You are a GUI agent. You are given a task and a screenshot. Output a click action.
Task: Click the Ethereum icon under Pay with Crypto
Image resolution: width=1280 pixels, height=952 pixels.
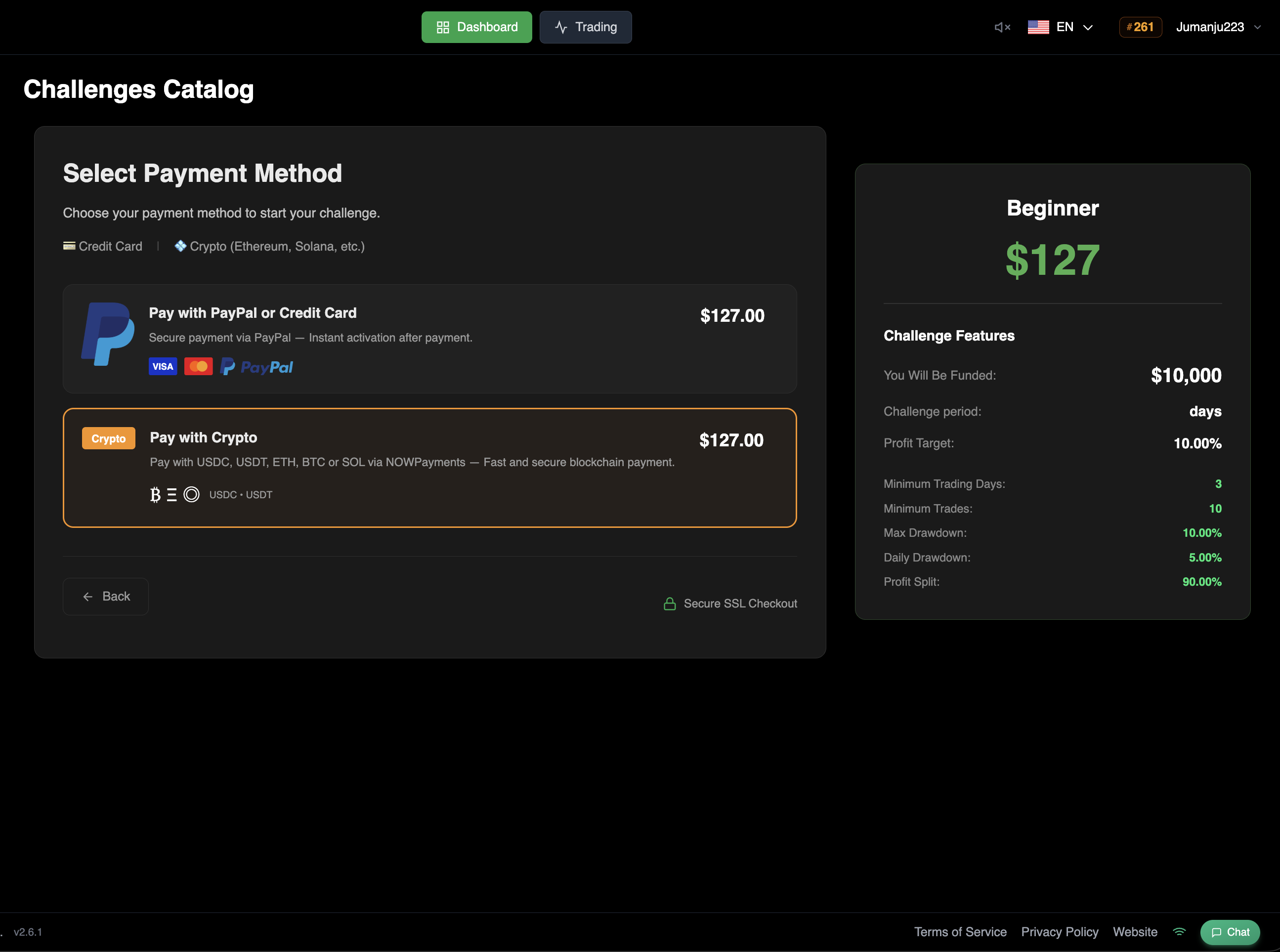(172, 494)
